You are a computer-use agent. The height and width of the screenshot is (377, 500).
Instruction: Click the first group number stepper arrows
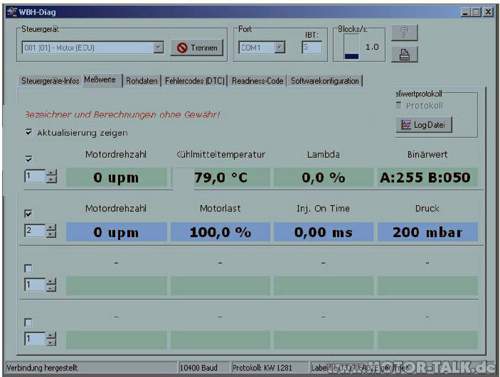[x=51, y=176]
